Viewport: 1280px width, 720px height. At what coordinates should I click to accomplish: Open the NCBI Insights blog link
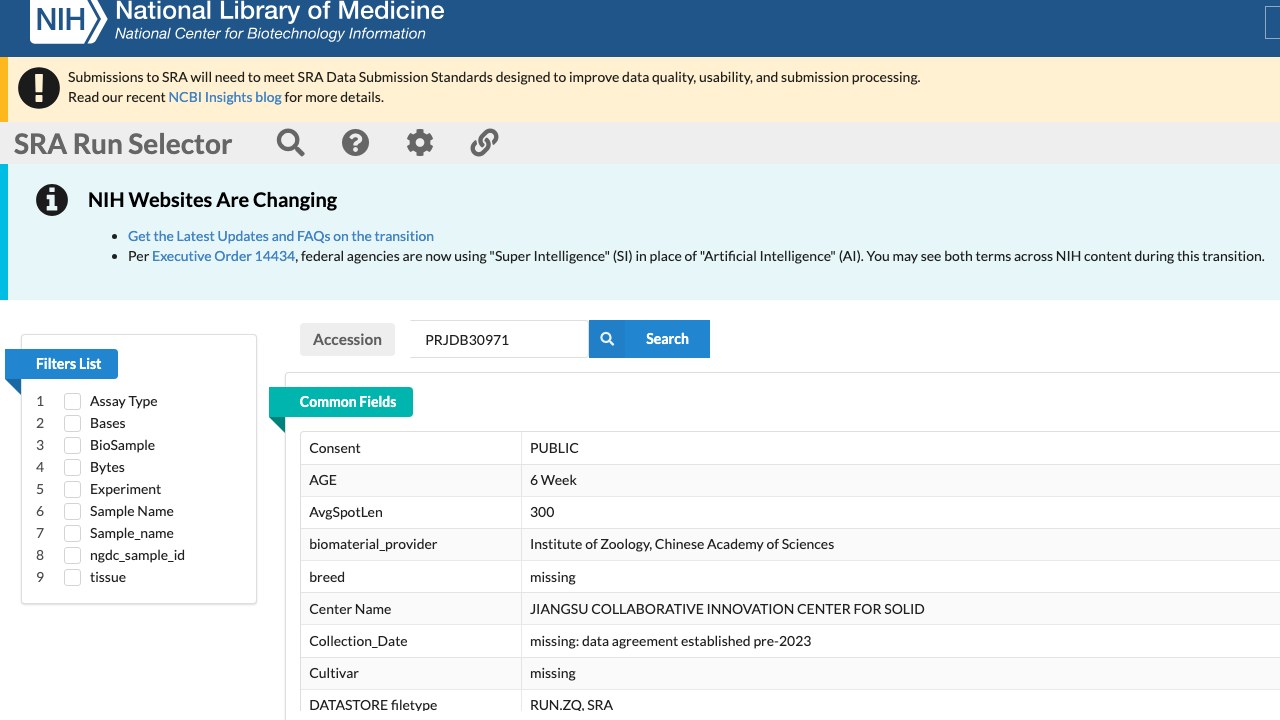pos(225,97)
